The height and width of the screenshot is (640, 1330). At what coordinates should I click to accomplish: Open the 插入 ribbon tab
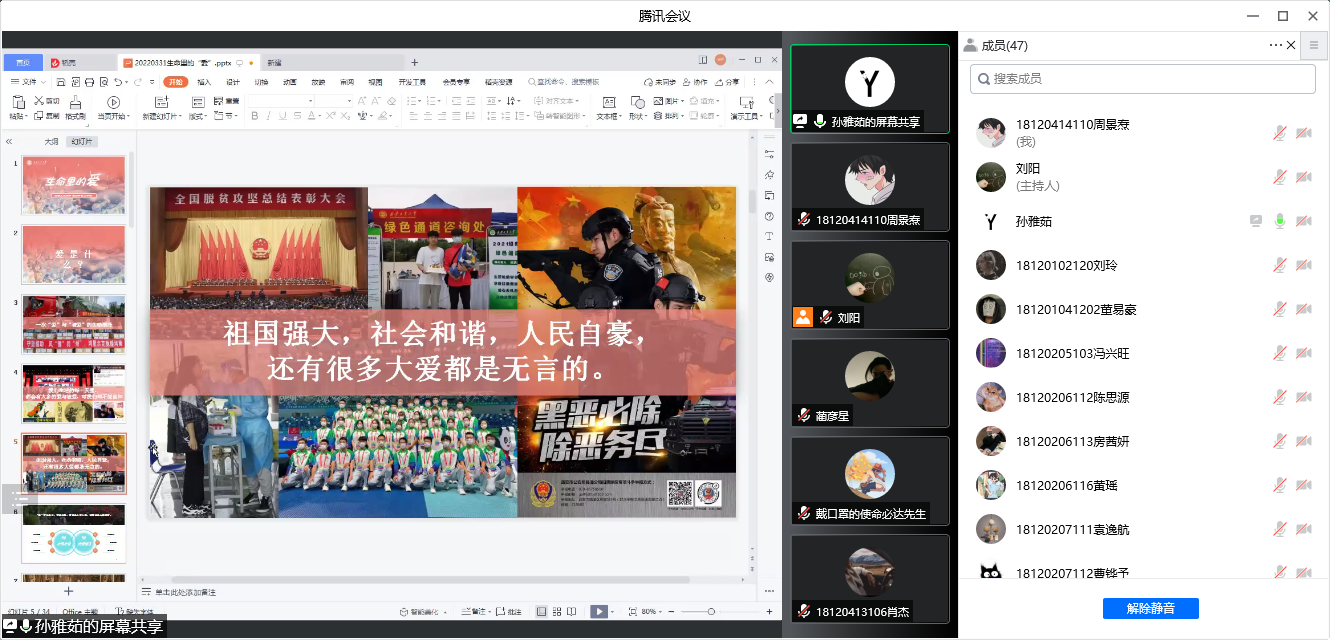tap(204, 82)
